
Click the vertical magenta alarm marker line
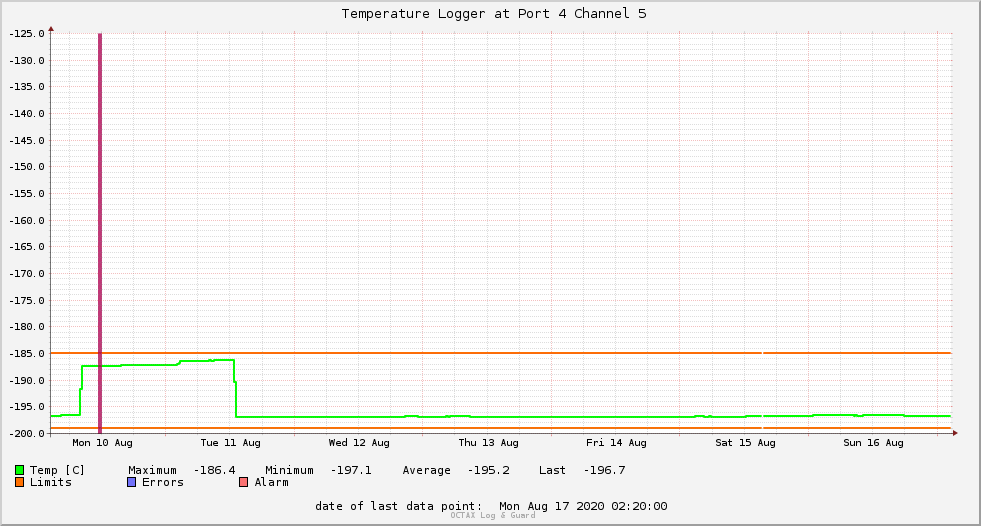pyautogui.click(x=99, y=233)
